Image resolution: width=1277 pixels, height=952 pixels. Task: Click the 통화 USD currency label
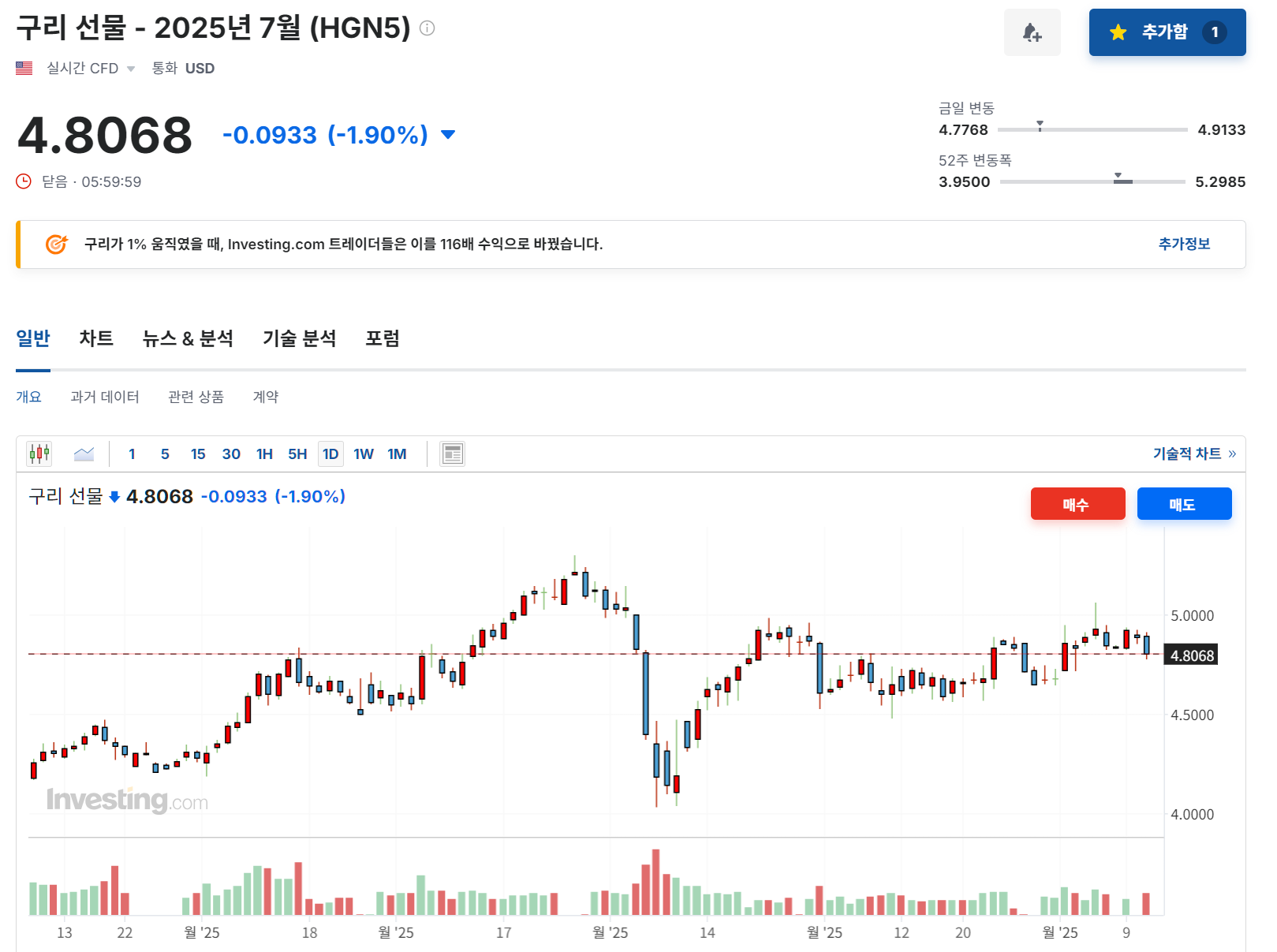pyautogui.click(x=183, y=69)
